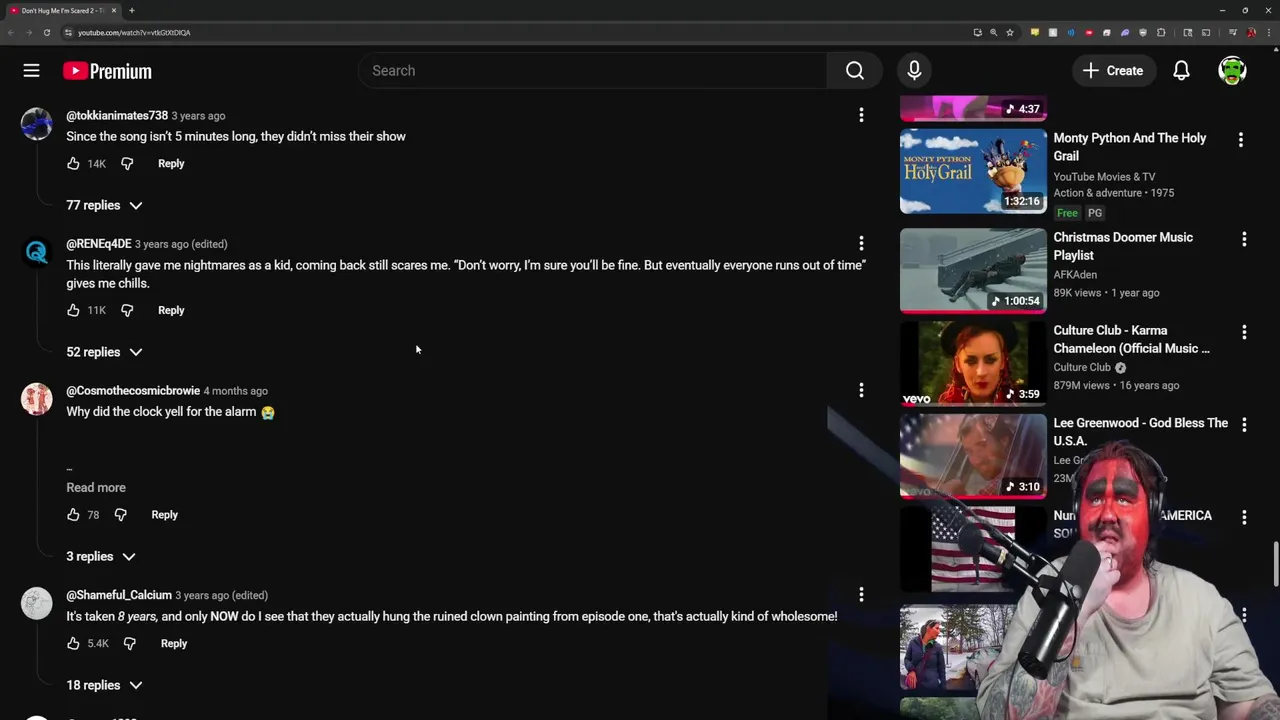Open more options for Christmas Doomer Music Playlist
Viewport: 1280px width, 720px height.
1244,239
